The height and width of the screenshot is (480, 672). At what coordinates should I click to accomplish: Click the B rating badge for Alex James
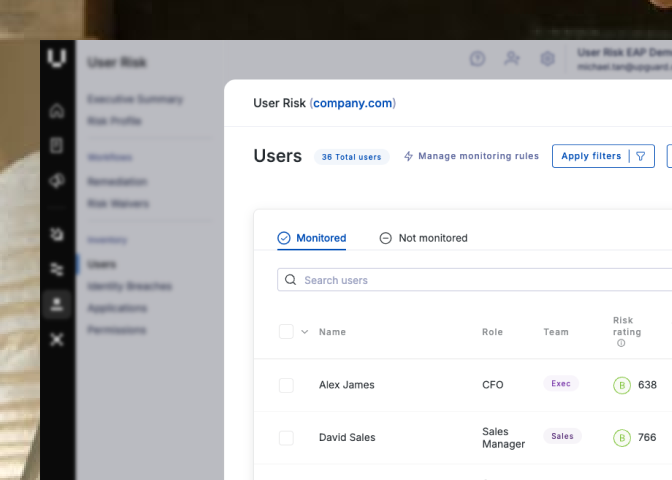(622, 385)
